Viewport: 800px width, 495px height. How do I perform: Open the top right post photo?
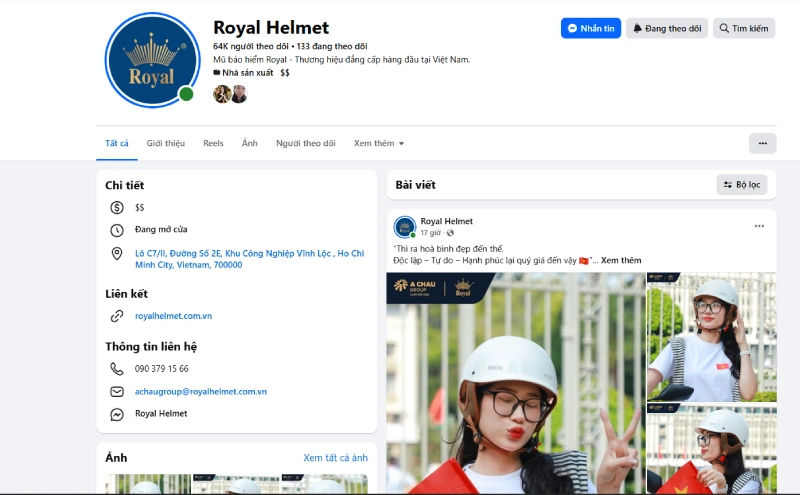click(x=712, y=337)
